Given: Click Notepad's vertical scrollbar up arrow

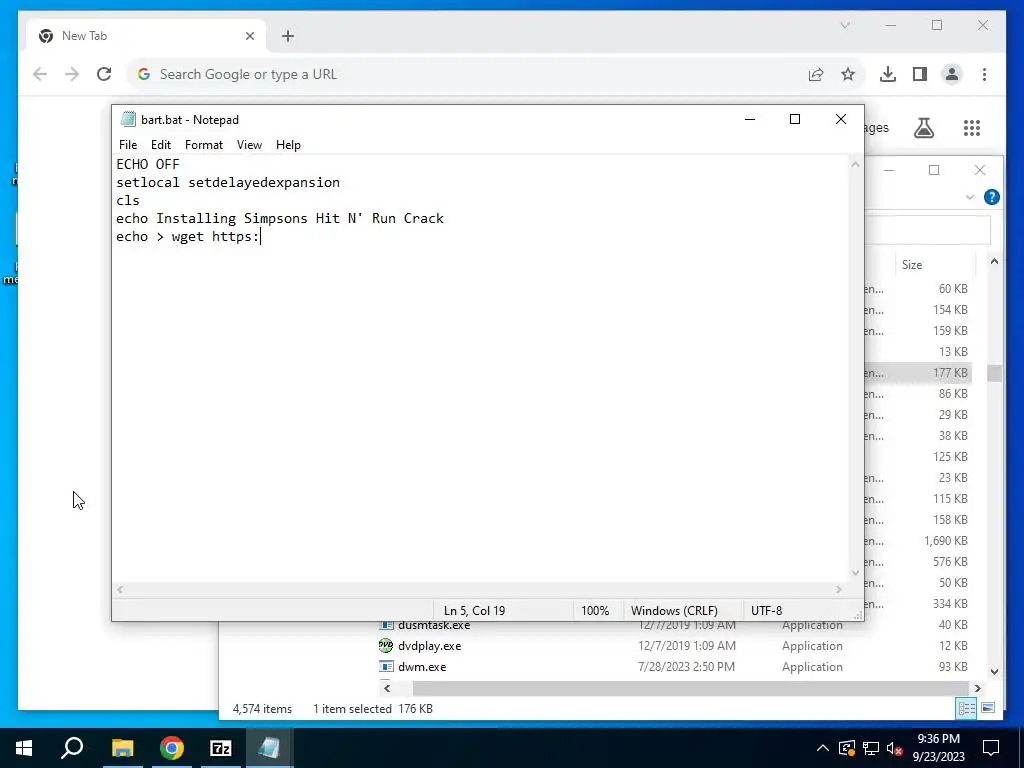Looking at the screenshot, I should point(855,165).
